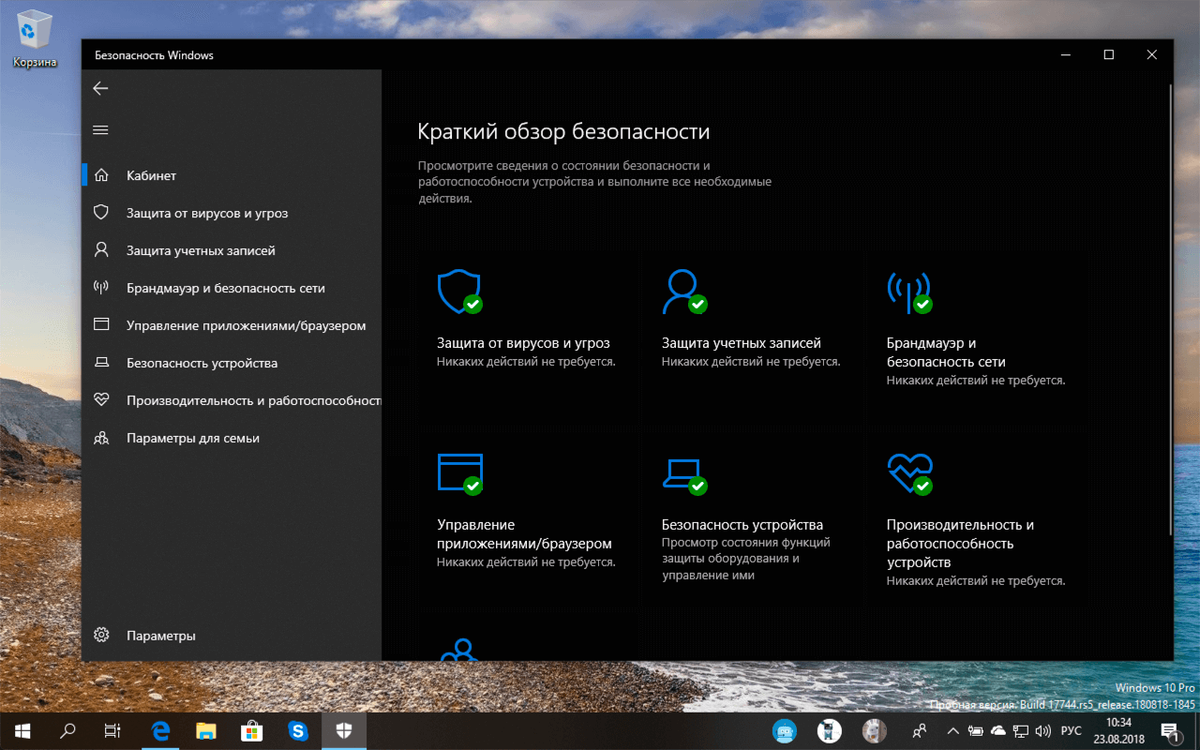Click the Task View taskbar icon
1200x750 pixels.
(113, 731)
